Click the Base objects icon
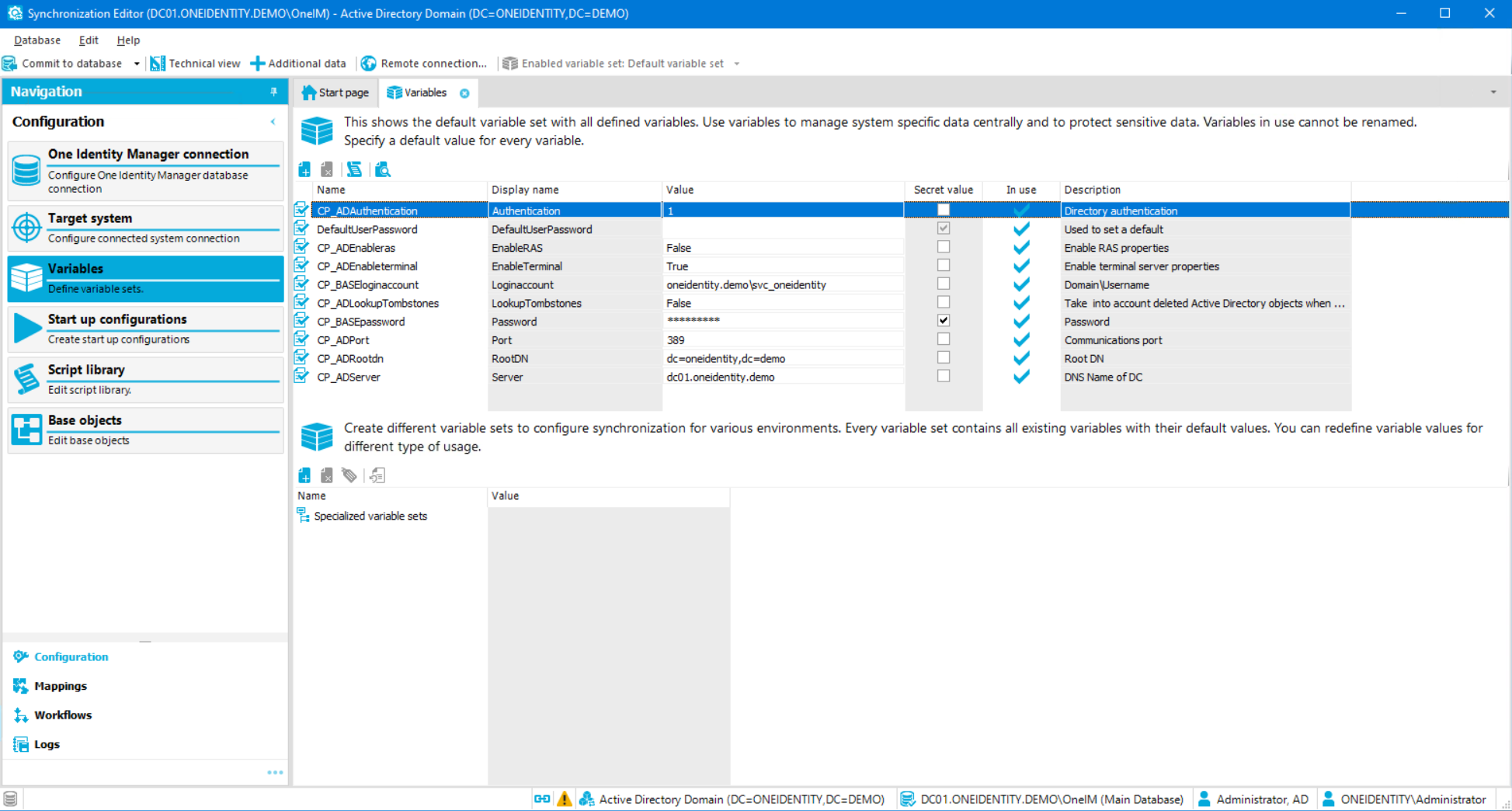Image resolution: width=1512 pixels, height=811 pixels. pyautogui.click(x=26, y=430)
